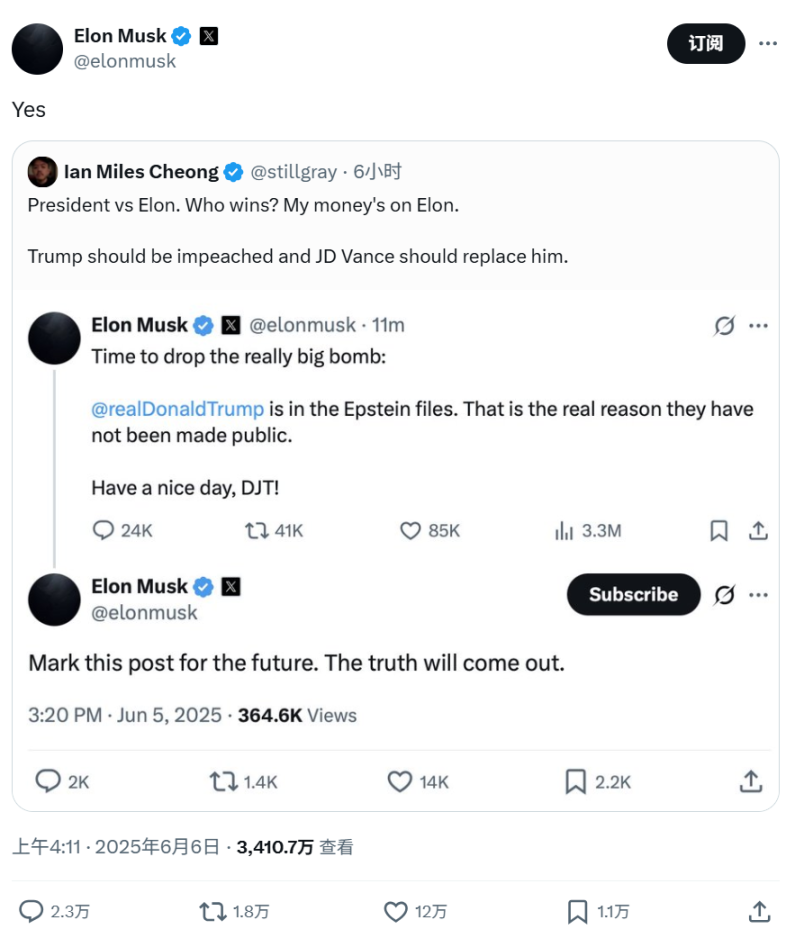Click the 2.2K bookmark icon

click(575, 781)
